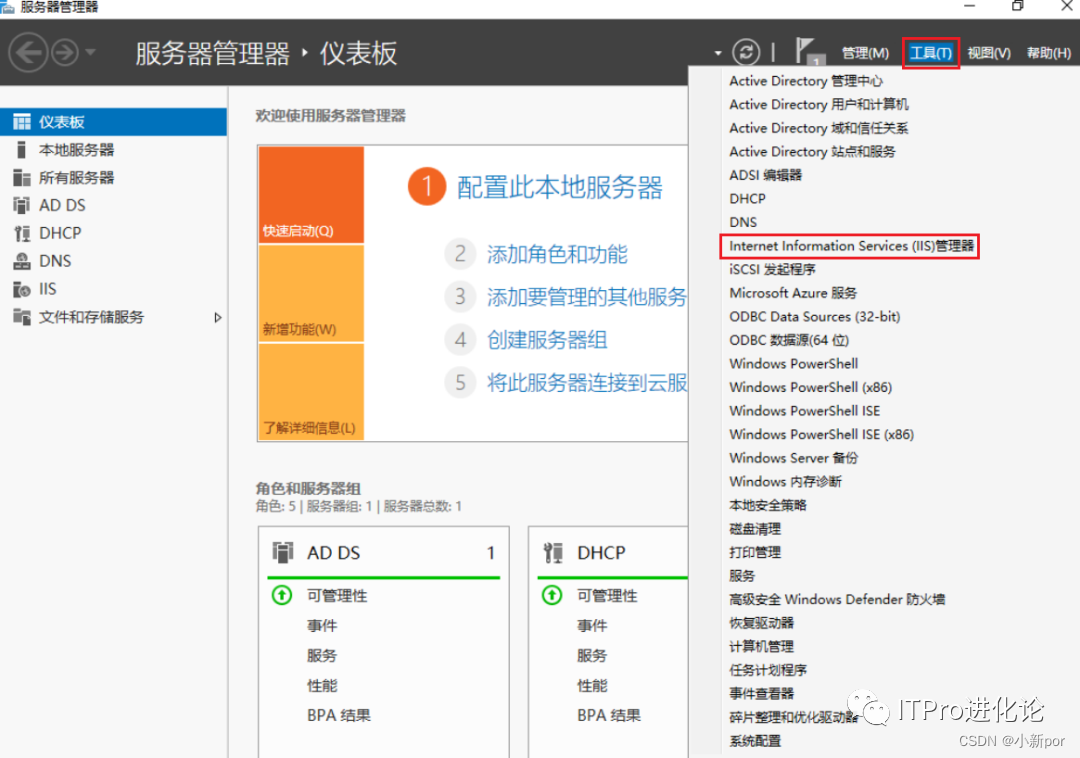Open DHCP from Tools menu

(x=747, y=198)
